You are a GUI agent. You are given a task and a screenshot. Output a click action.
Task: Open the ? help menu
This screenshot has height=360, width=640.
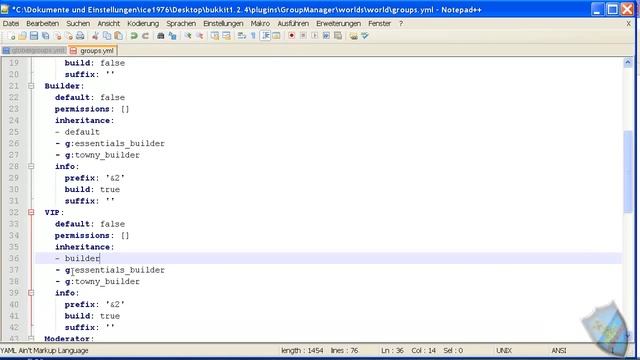[401, 24]
